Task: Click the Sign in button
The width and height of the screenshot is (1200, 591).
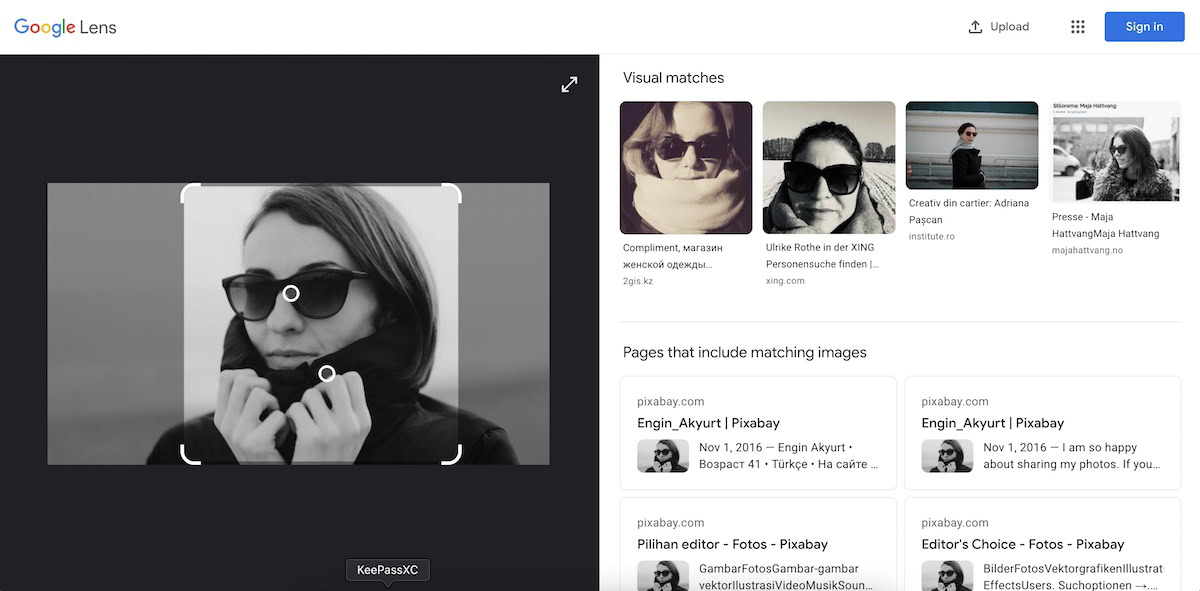Action: (x=1144, y=27)
